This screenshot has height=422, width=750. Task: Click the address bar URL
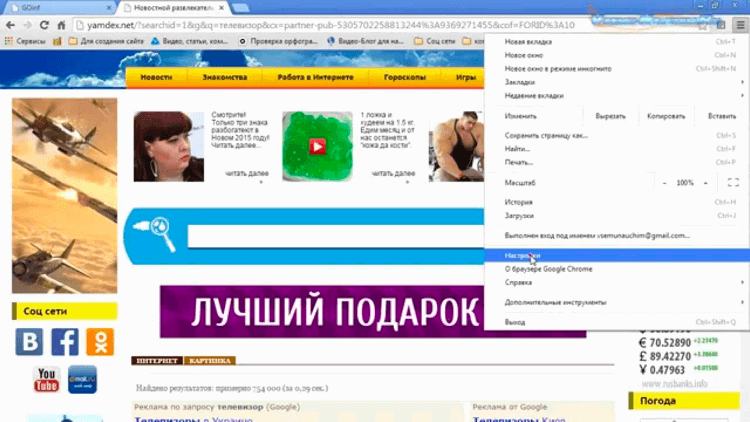[330, 25]
